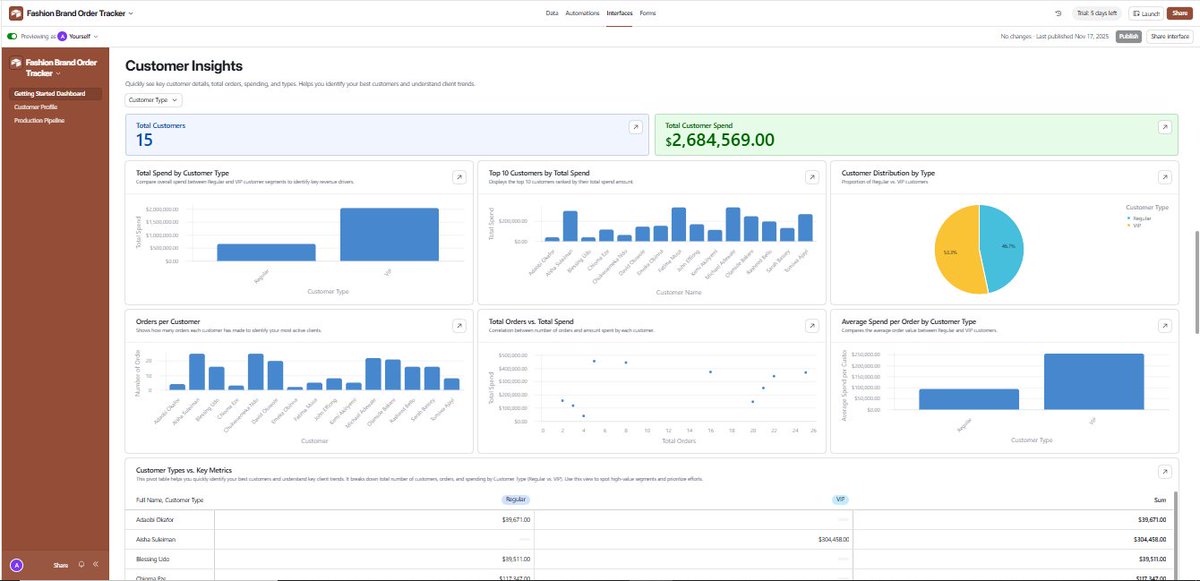Open the Production Pipeline page
This screenshot has width=1200, height=581.
pyautogui.click(x=40, y=120)
